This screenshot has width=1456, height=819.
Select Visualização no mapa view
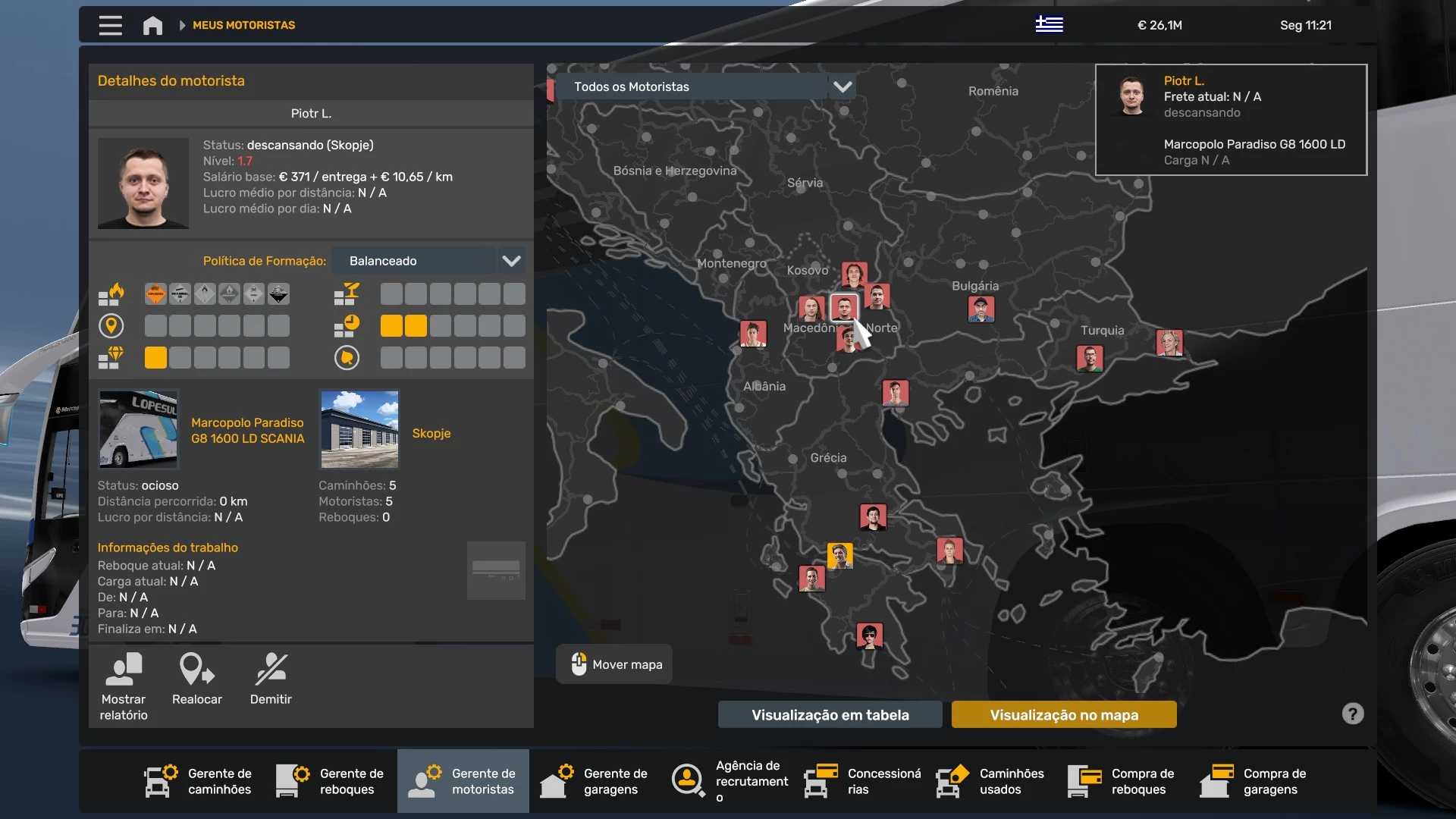1063,714
